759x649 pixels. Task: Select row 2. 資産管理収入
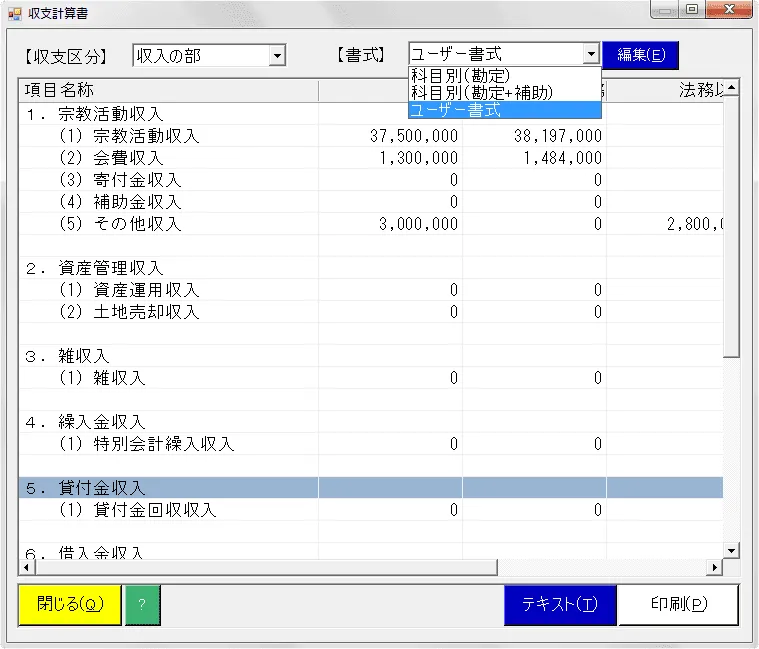pos(371,268)
